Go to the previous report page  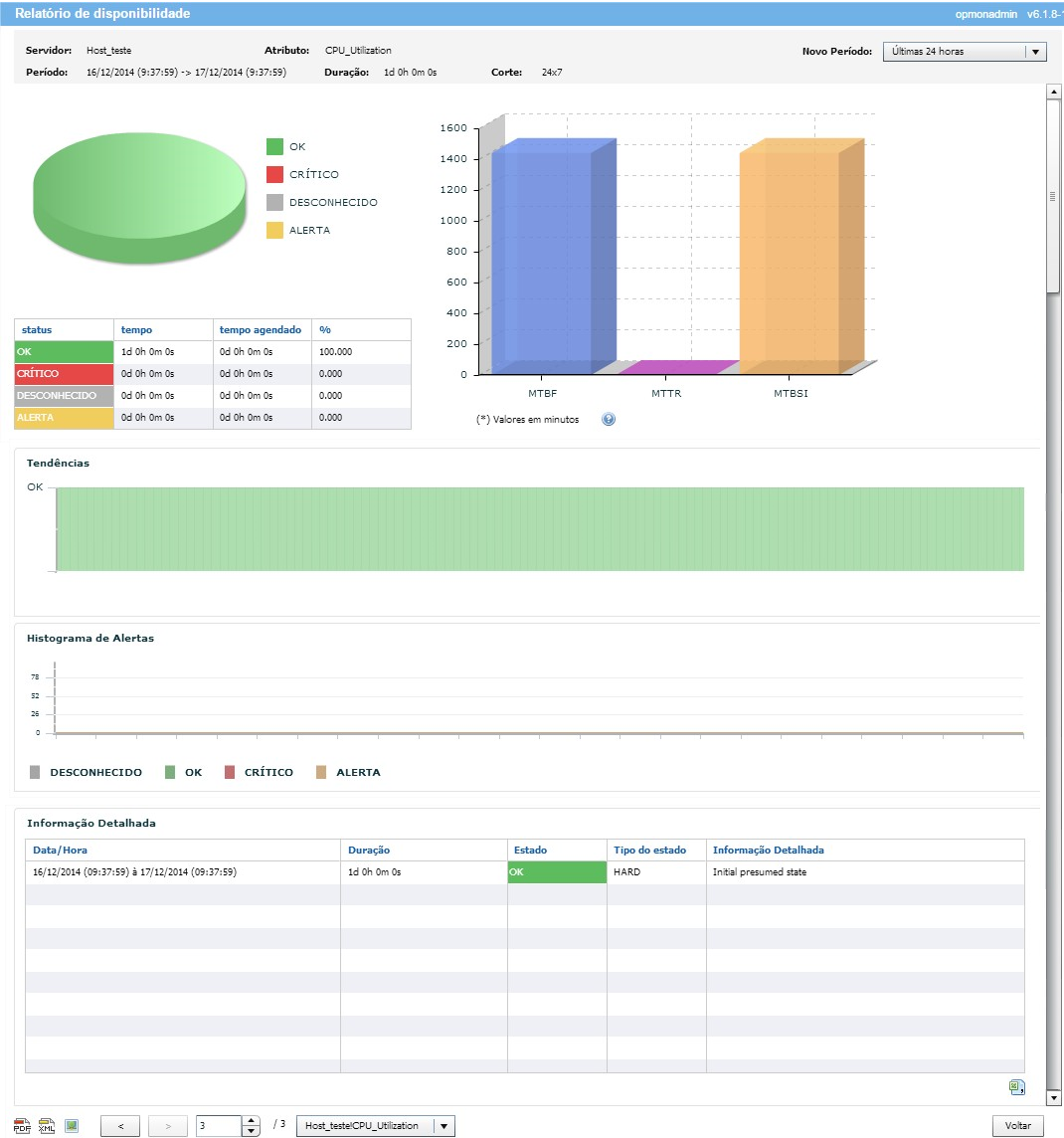[120, 1126]
